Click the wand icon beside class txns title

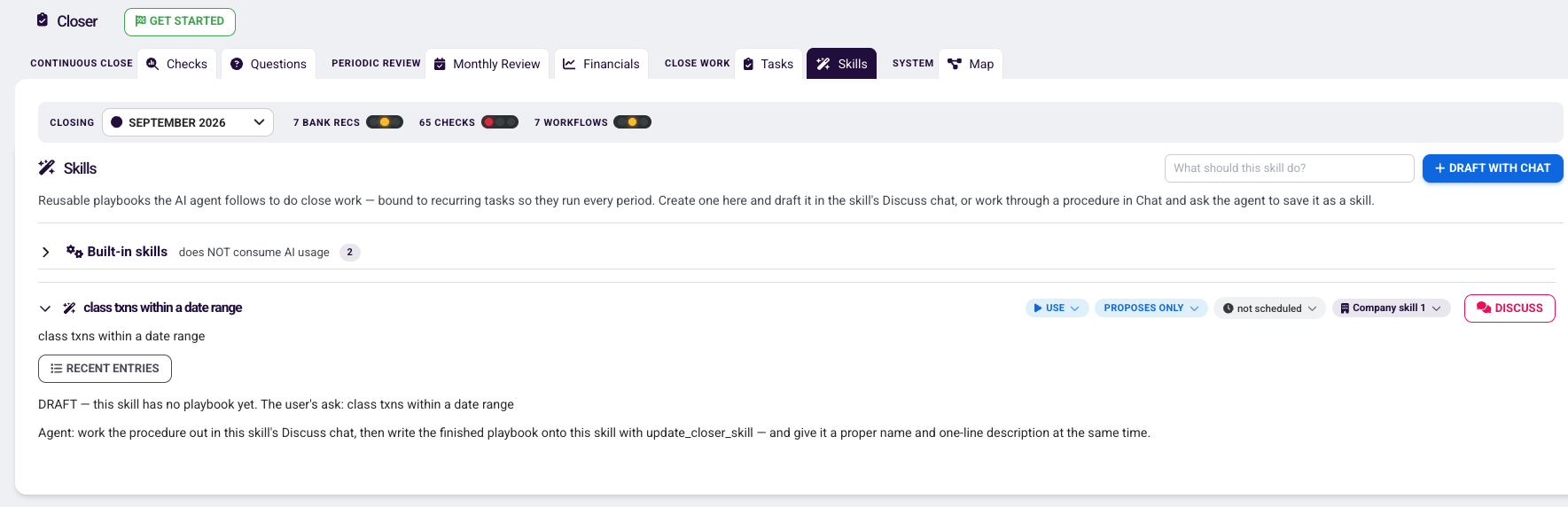pos(69,308)
